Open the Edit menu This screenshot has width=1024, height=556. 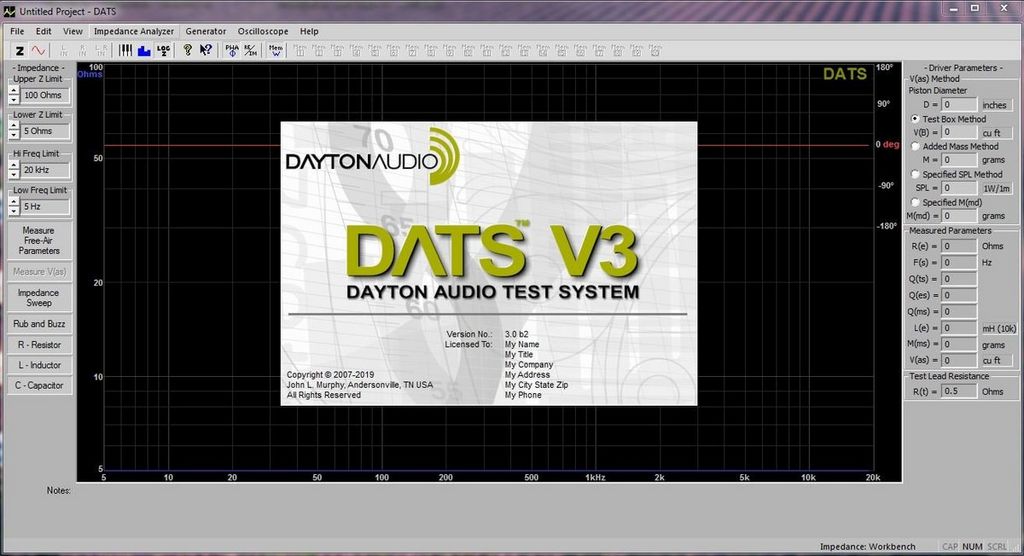43,31
